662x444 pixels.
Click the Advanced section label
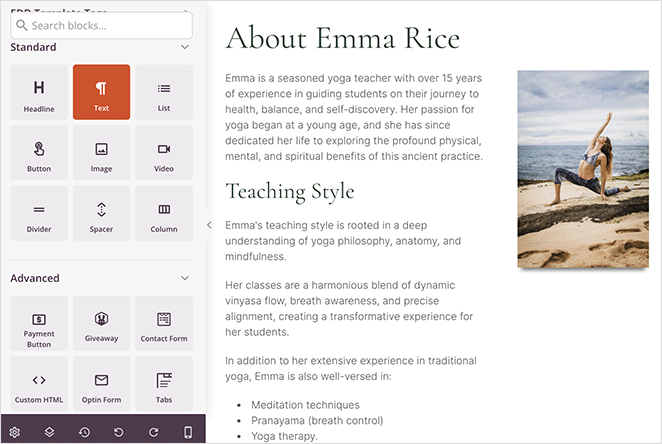(x=35, y=278)
